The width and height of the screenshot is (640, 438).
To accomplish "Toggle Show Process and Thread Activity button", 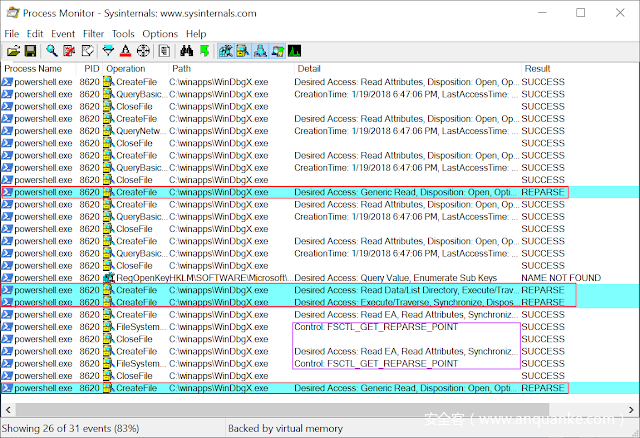I will tap(278, 51).
